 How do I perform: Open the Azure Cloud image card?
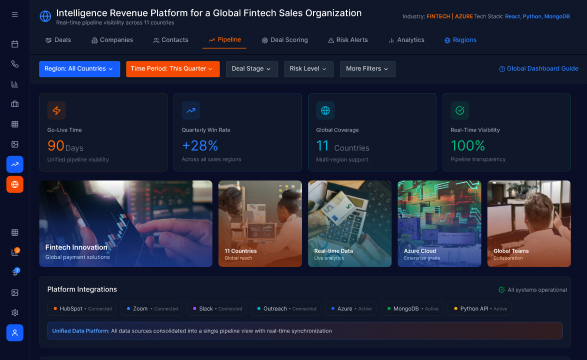[440, 224]
